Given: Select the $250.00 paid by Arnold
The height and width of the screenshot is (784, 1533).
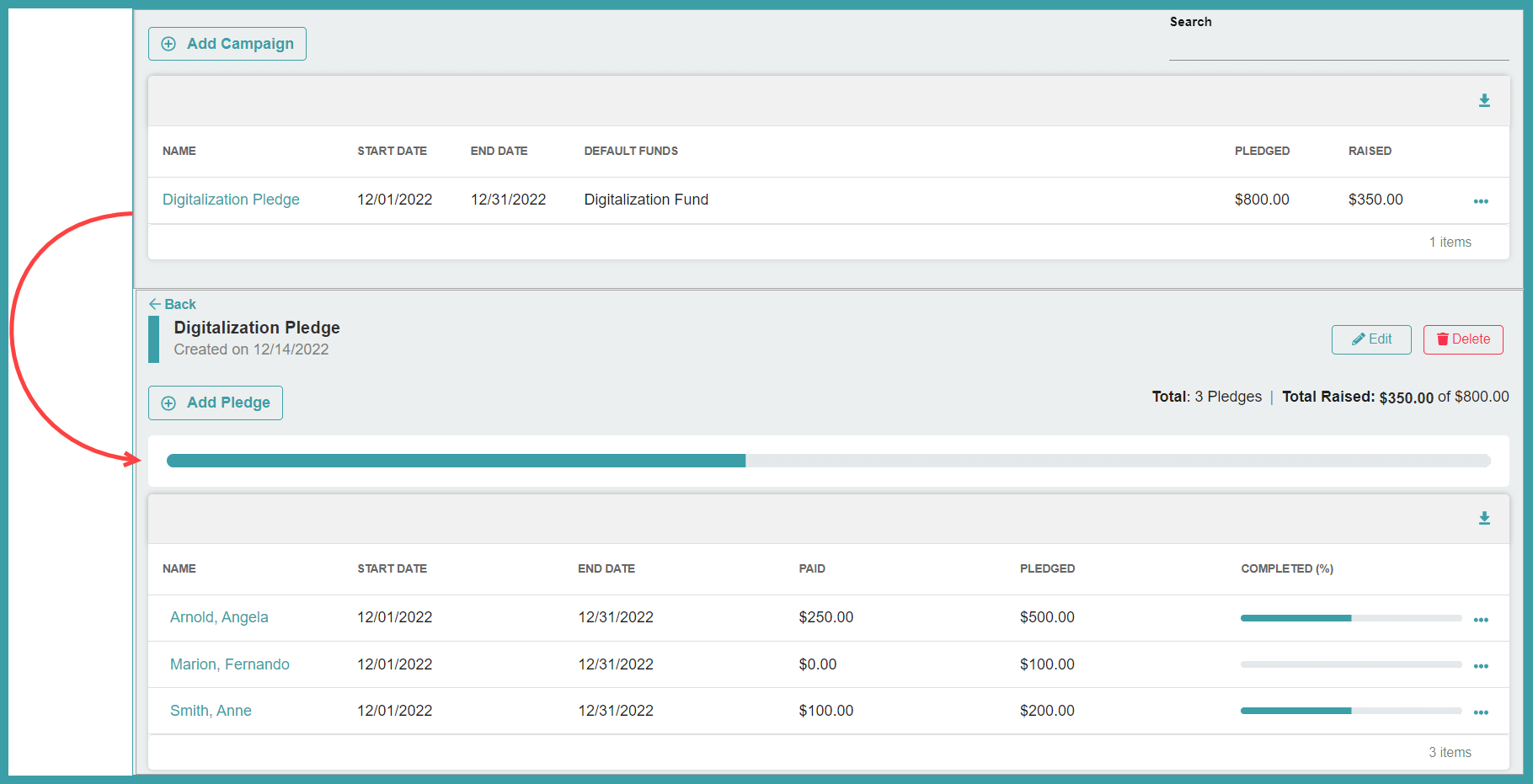Looking at the screenshot, I should [826, 617].
